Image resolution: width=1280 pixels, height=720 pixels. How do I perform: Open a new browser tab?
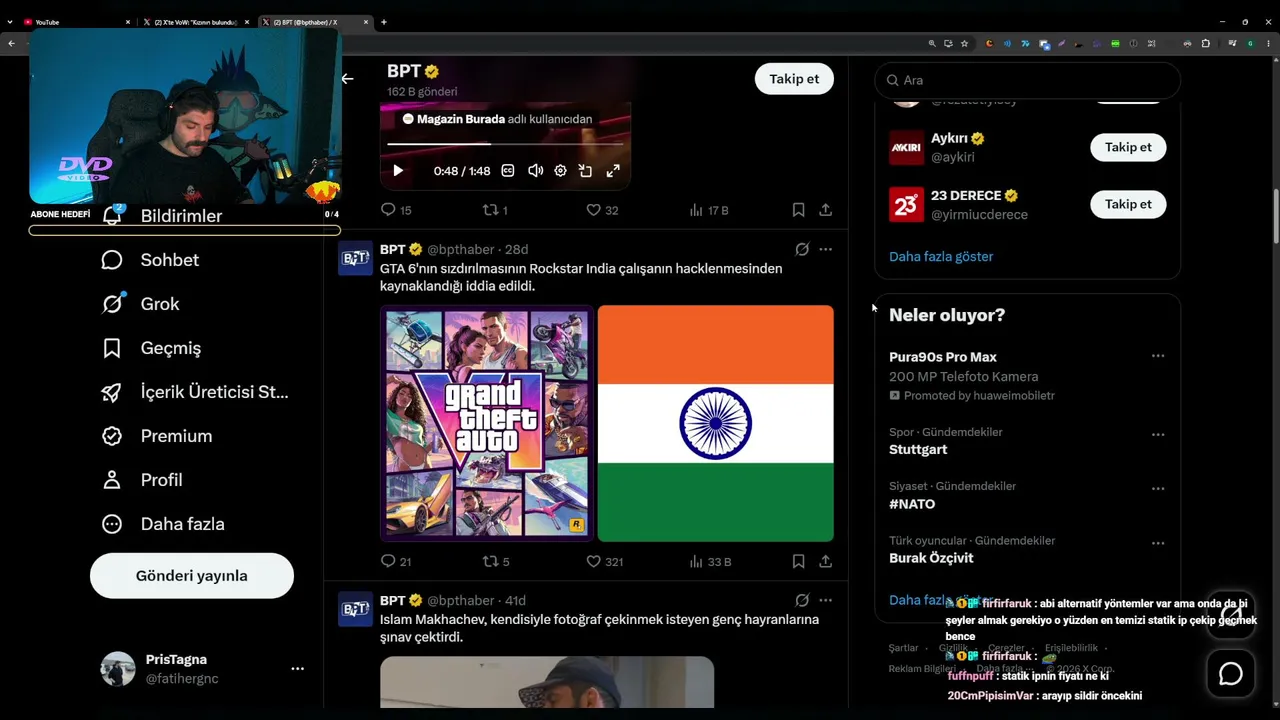pyautogui.click(x=384, y=22)
